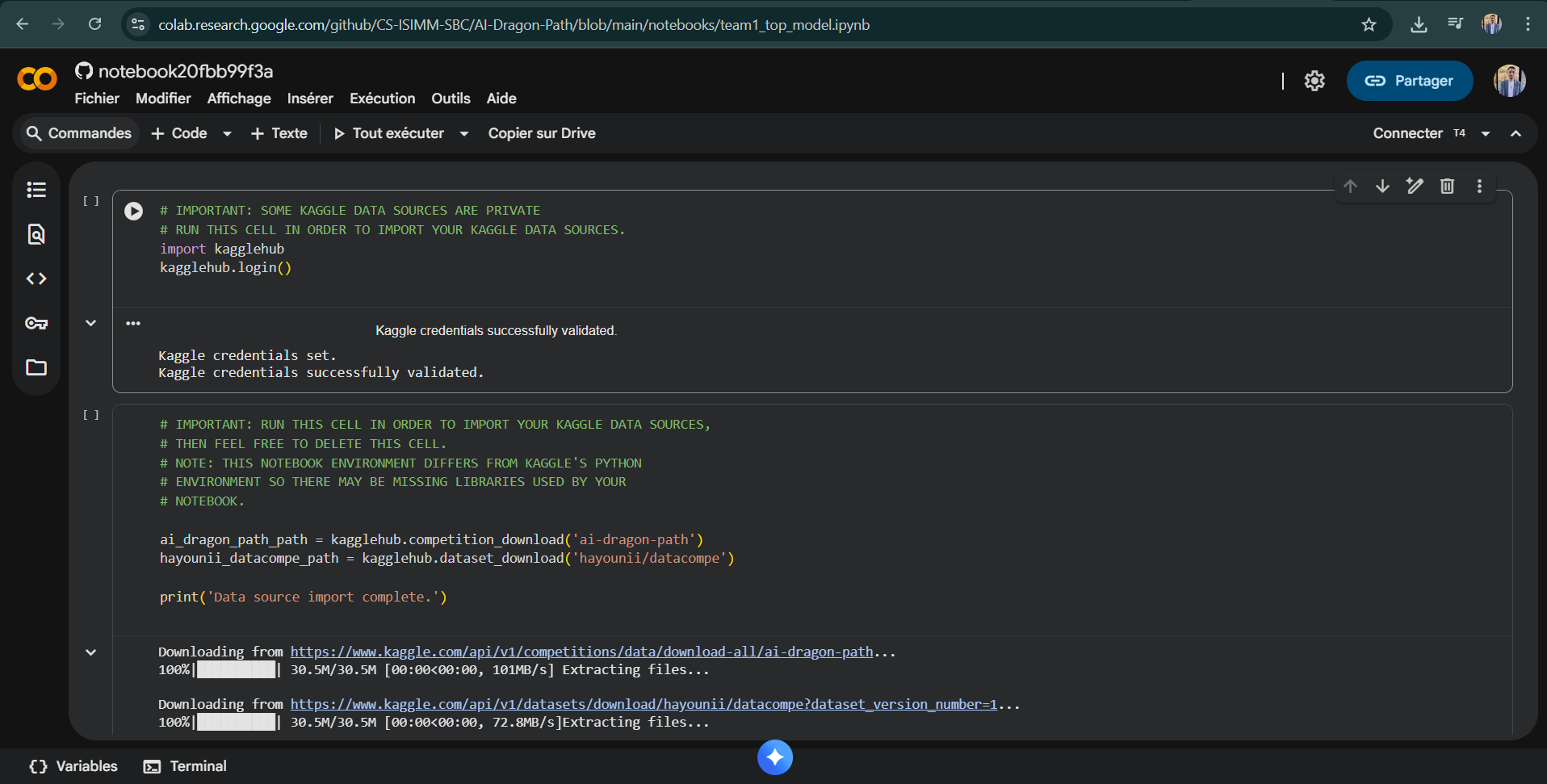Click the output options dots of login cell

tap(133, 323)
